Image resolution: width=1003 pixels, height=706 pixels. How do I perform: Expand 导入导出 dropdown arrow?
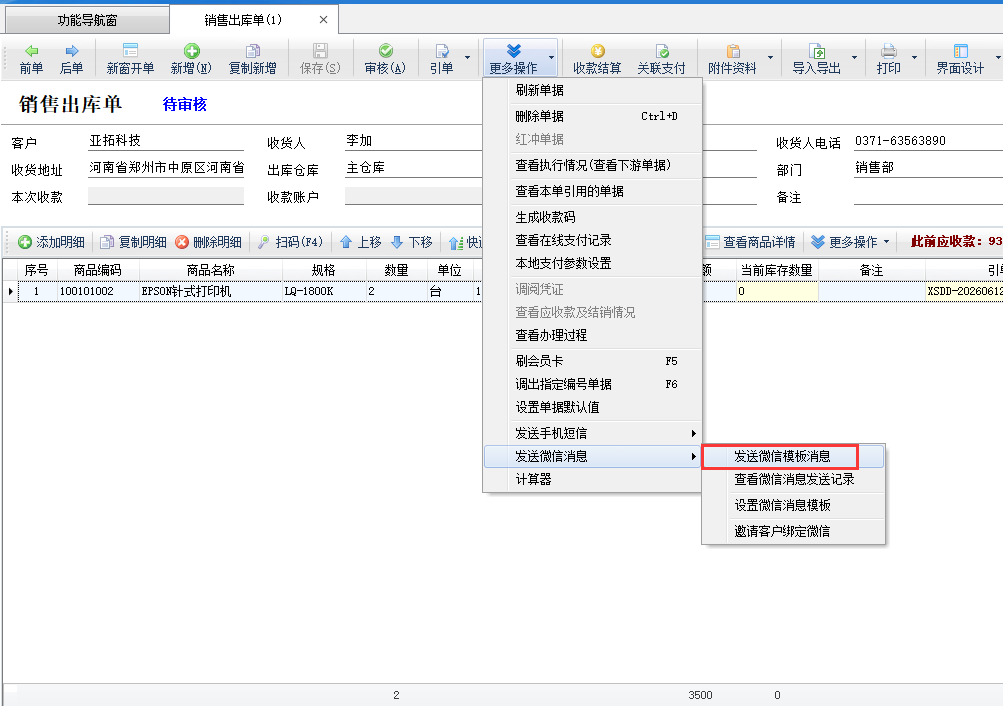854,58
